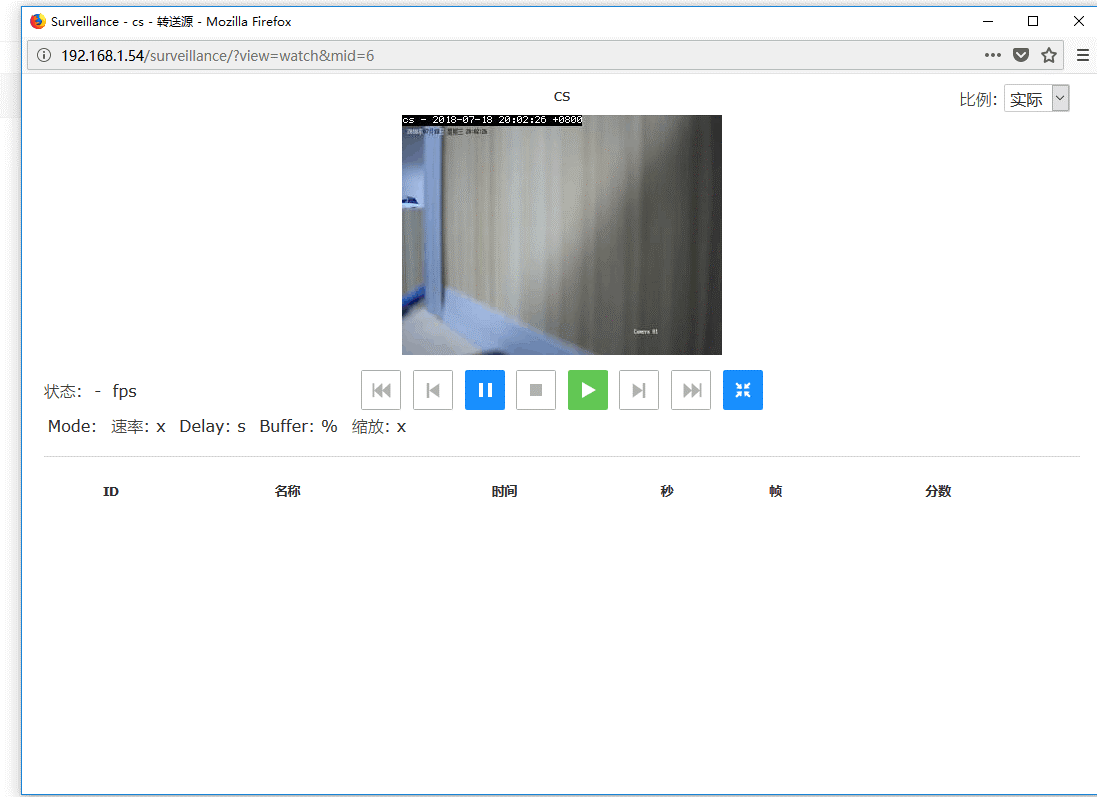Click the Mode label text
Image resolution: width=1097 pixels, height=797 pixels.
[x=72, y=426]
